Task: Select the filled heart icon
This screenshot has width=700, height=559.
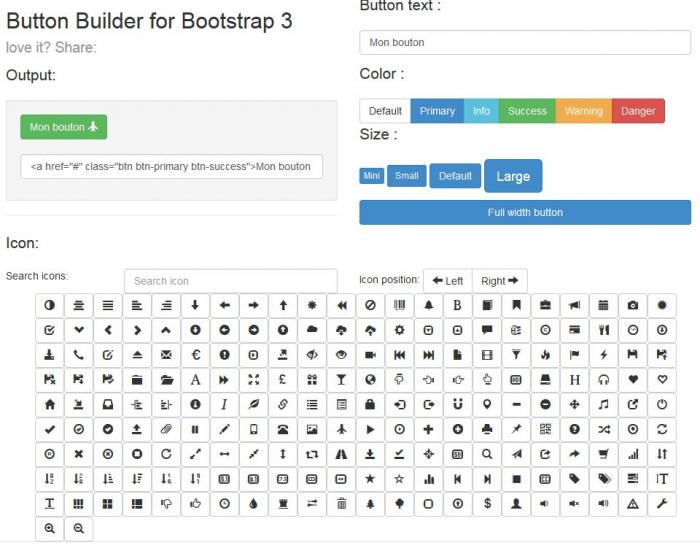Action: point(633,380)
